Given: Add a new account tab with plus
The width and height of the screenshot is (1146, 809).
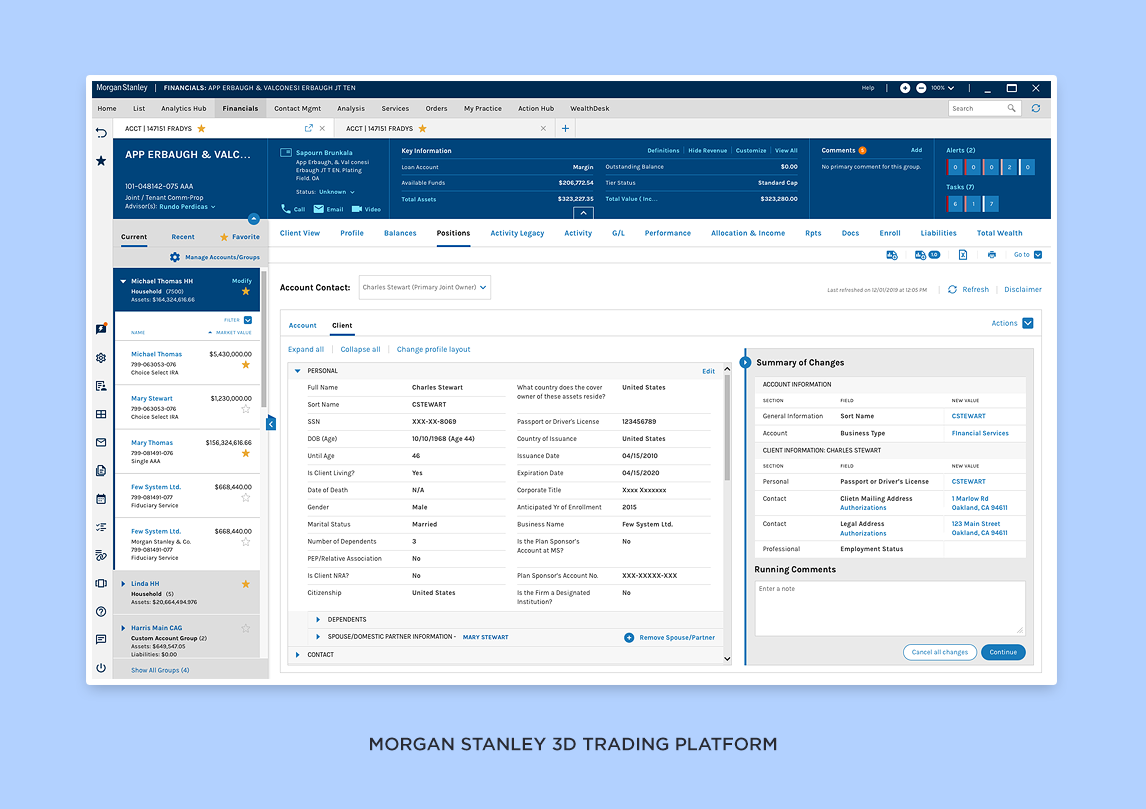Looking at the screenshot, I should 565,129.
